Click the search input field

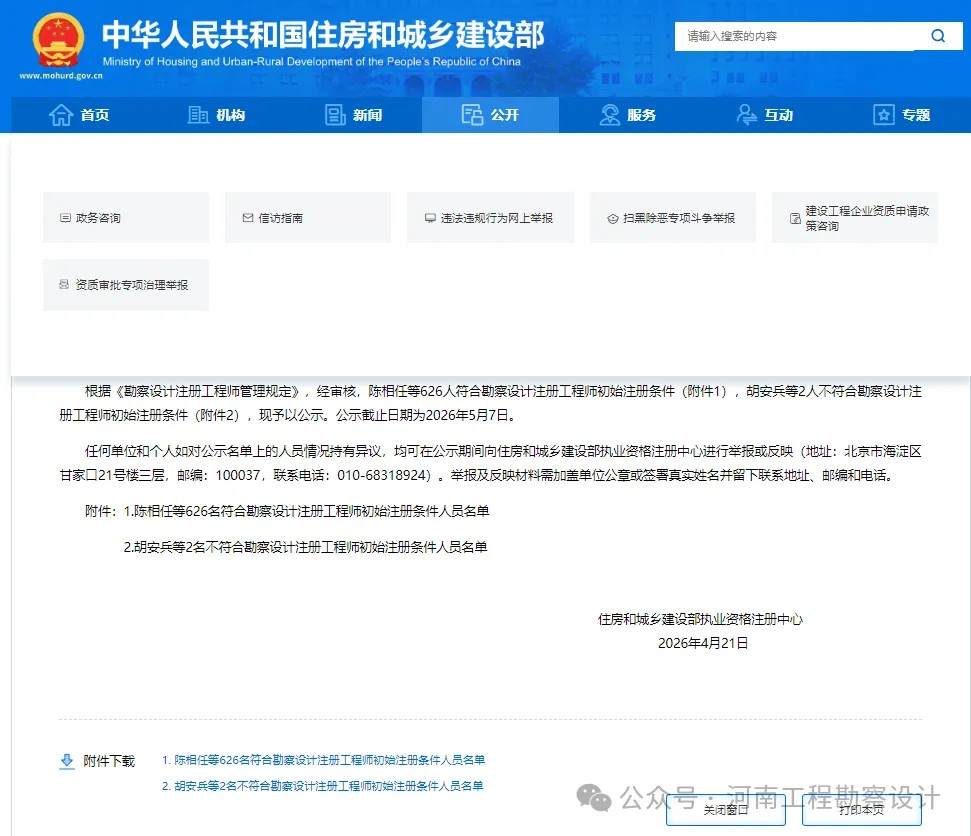click(x=795, y=36)
